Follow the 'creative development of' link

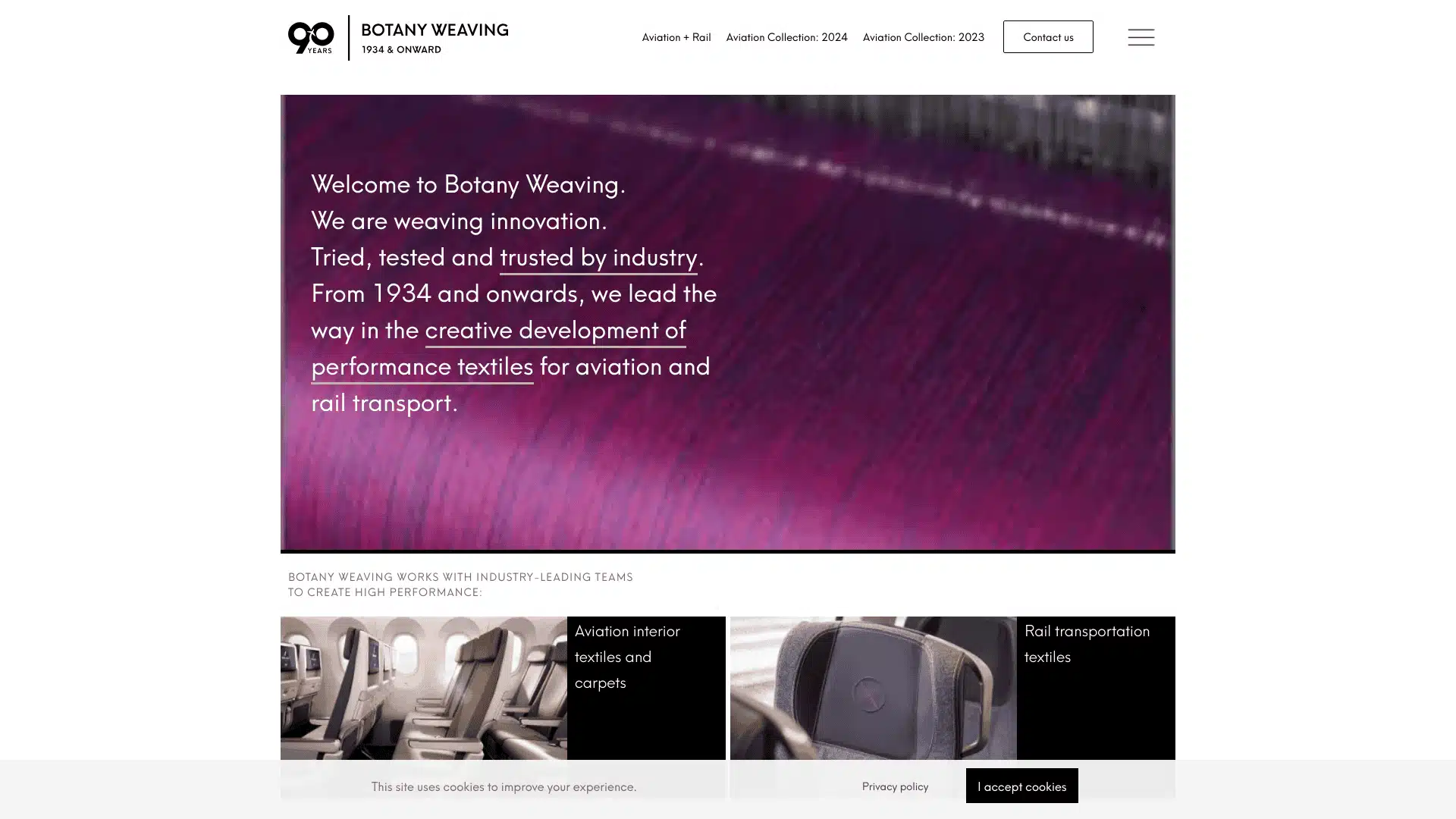pos(555,330)
